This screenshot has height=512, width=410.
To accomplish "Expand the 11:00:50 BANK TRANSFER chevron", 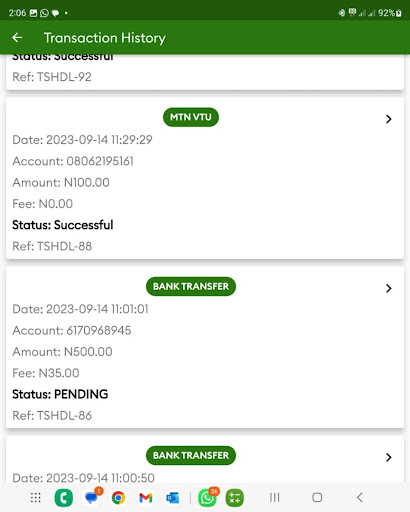I will (389, 457).
